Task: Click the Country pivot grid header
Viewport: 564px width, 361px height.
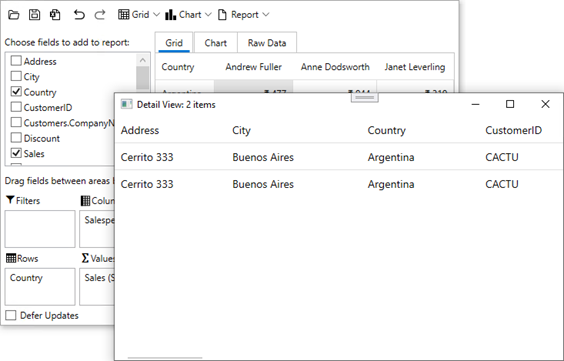Action: point(178,67)
